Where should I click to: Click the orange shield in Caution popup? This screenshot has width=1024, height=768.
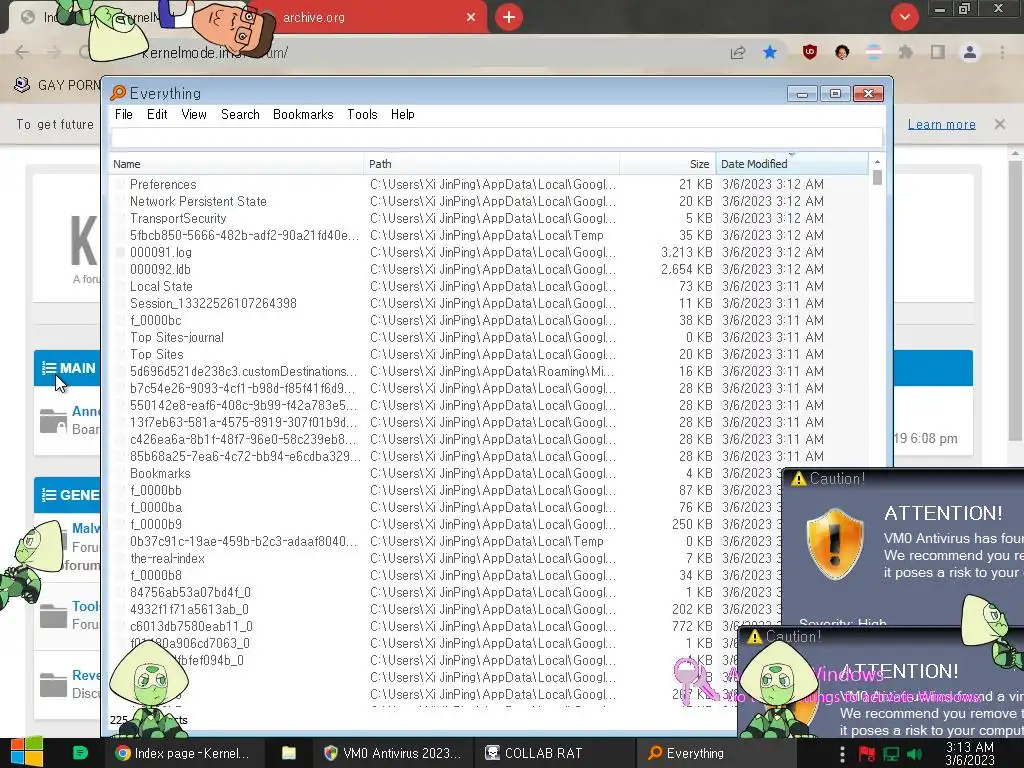[x=835, y=544]
